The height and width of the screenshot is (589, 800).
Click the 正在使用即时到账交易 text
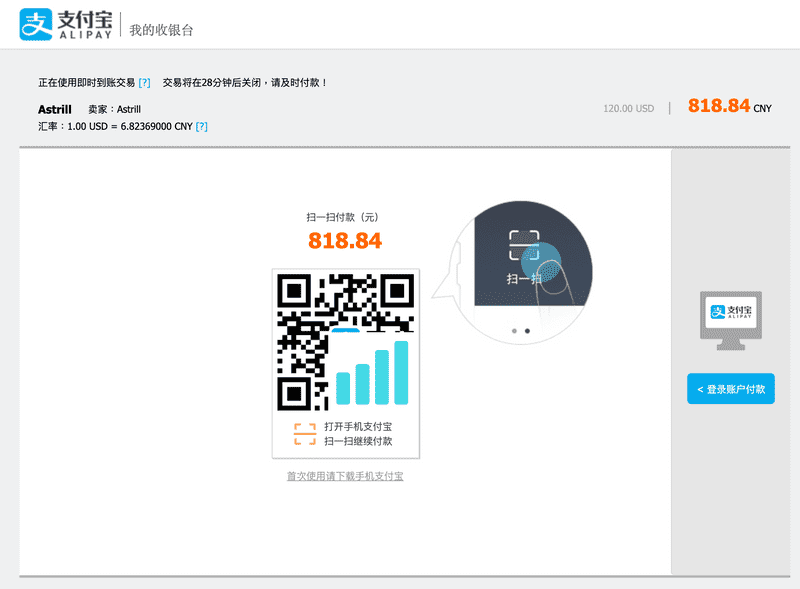point(87,83)
